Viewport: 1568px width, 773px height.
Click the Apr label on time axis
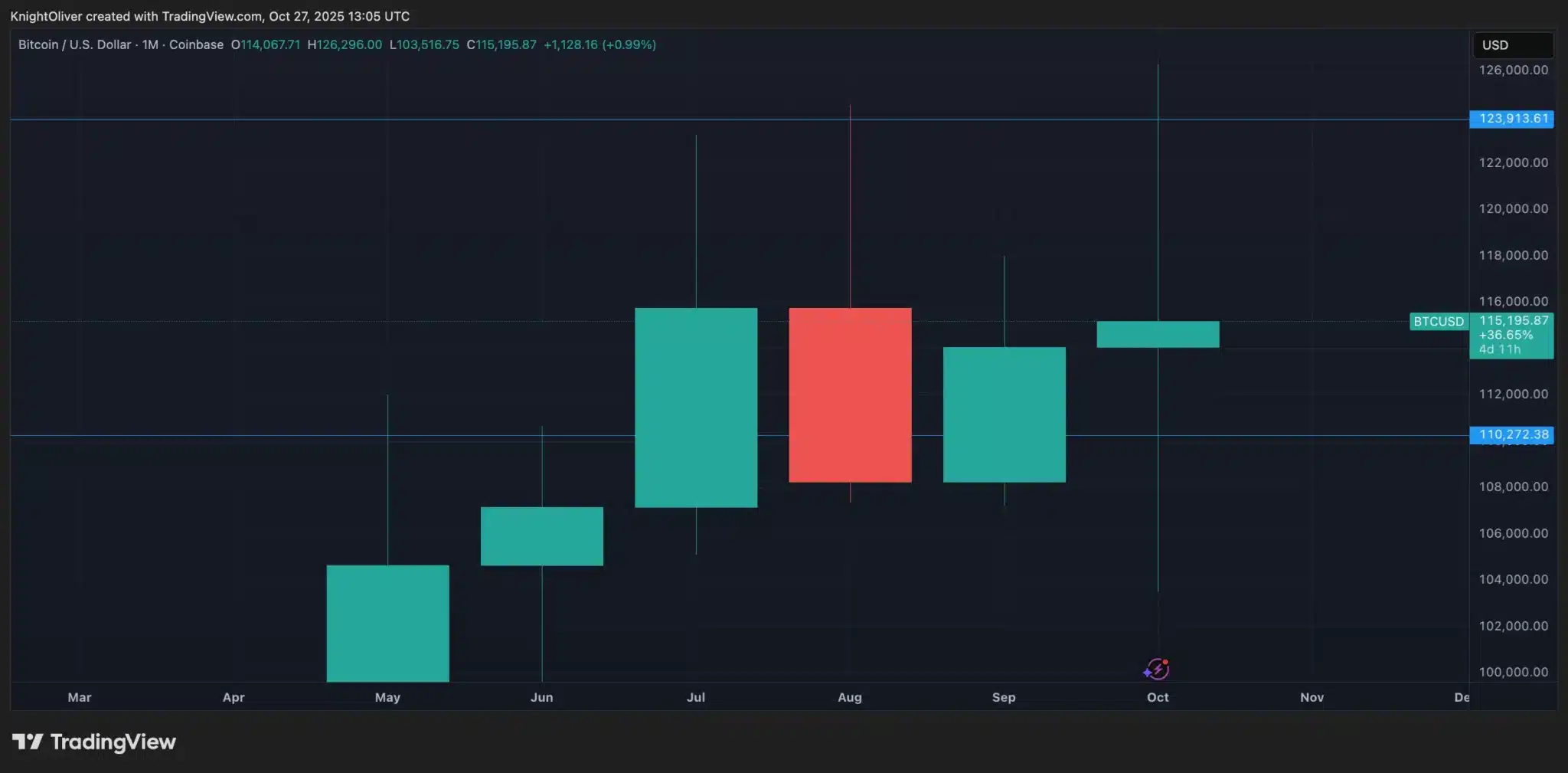[x=234, y=697]
